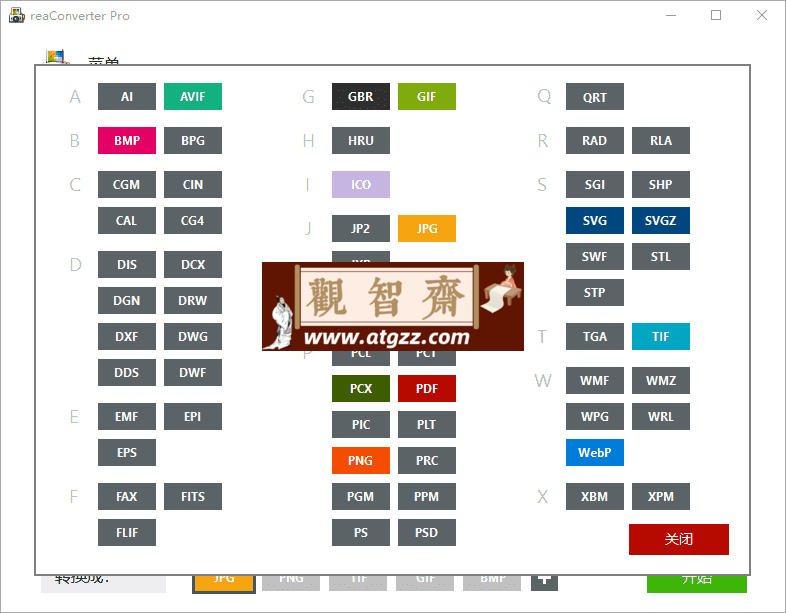The image size is (786, 613).
Task: Pick the DDS format
Action: coord(127,372)
